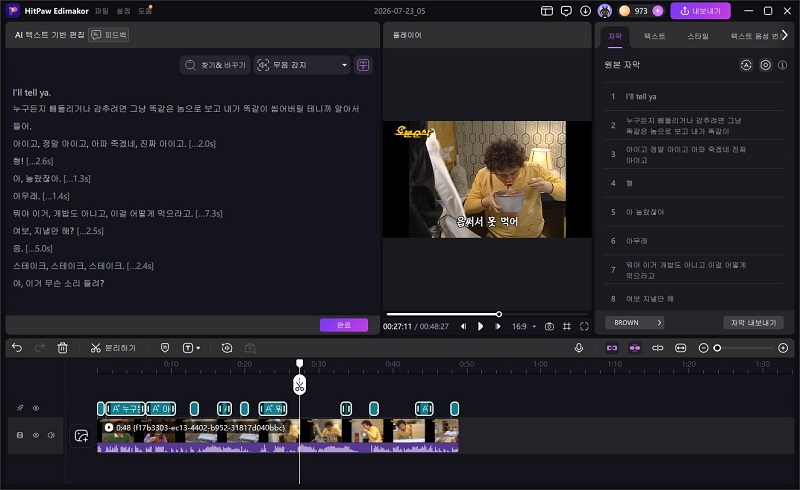The width and height of the screenshot is (800, 490).
Task: Play the video preview
Action: 480,326
